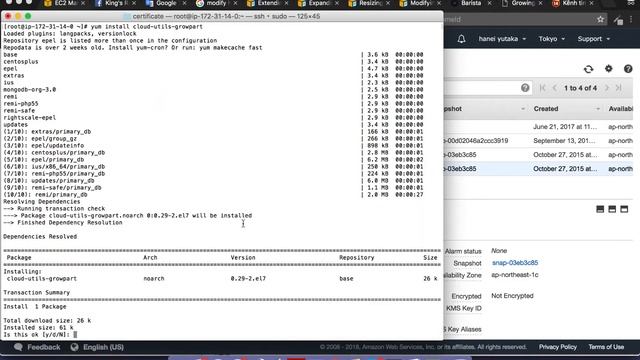The image size is (640, 360).
Task: Open AWS notifications bell
Action: (x=461, y=39)
